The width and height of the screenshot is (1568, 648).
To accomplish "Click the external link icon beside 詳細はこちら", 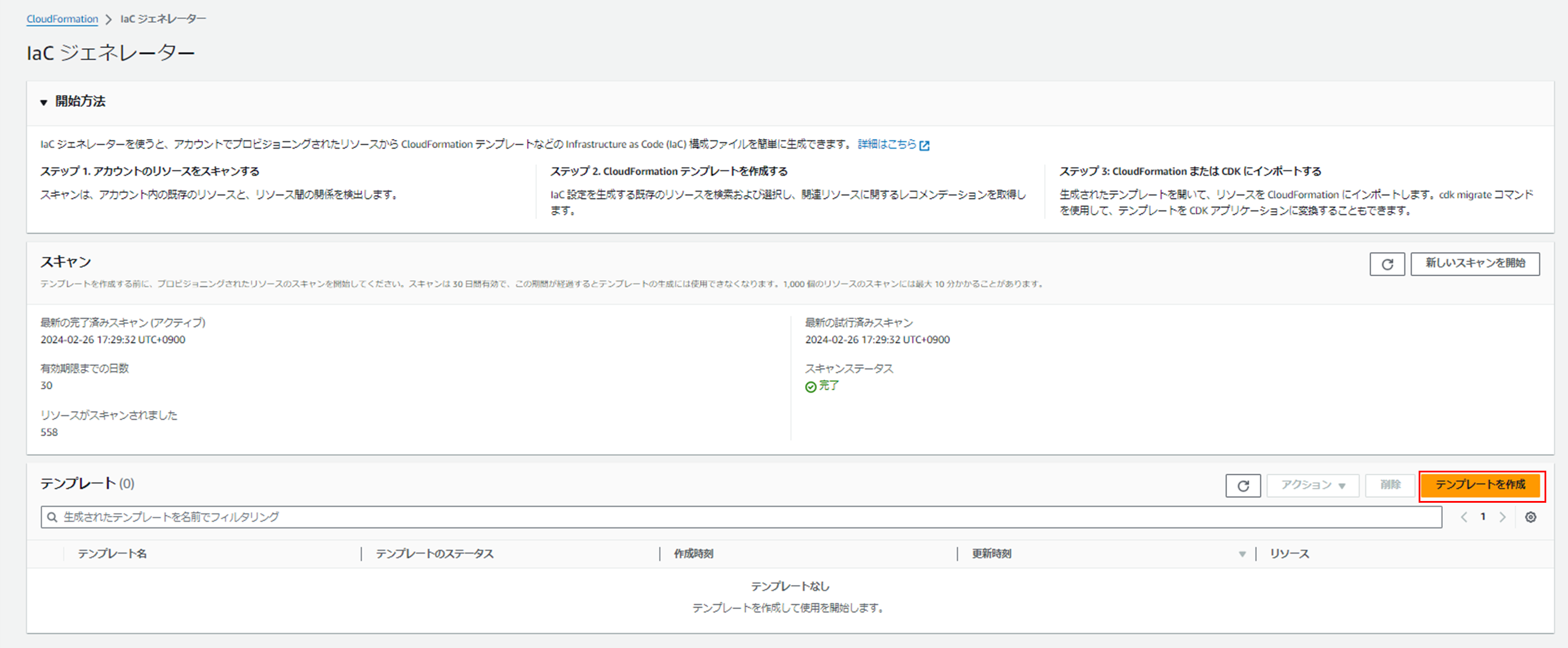I will pos(925,145).
